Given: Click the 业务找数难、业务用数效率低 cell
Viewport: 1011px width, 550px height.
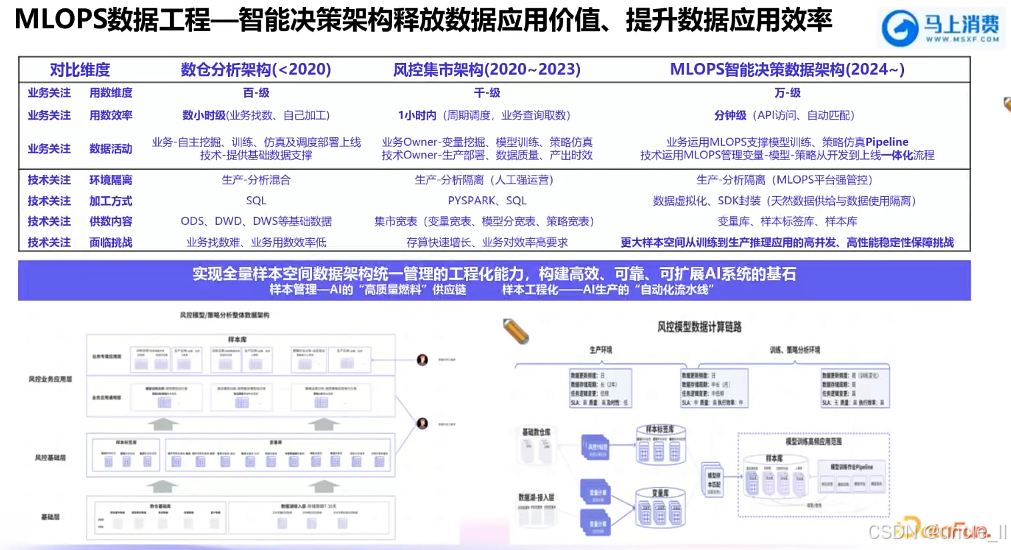Looking at the screenshot, I should pyautogui.click(x=256, y=242).
